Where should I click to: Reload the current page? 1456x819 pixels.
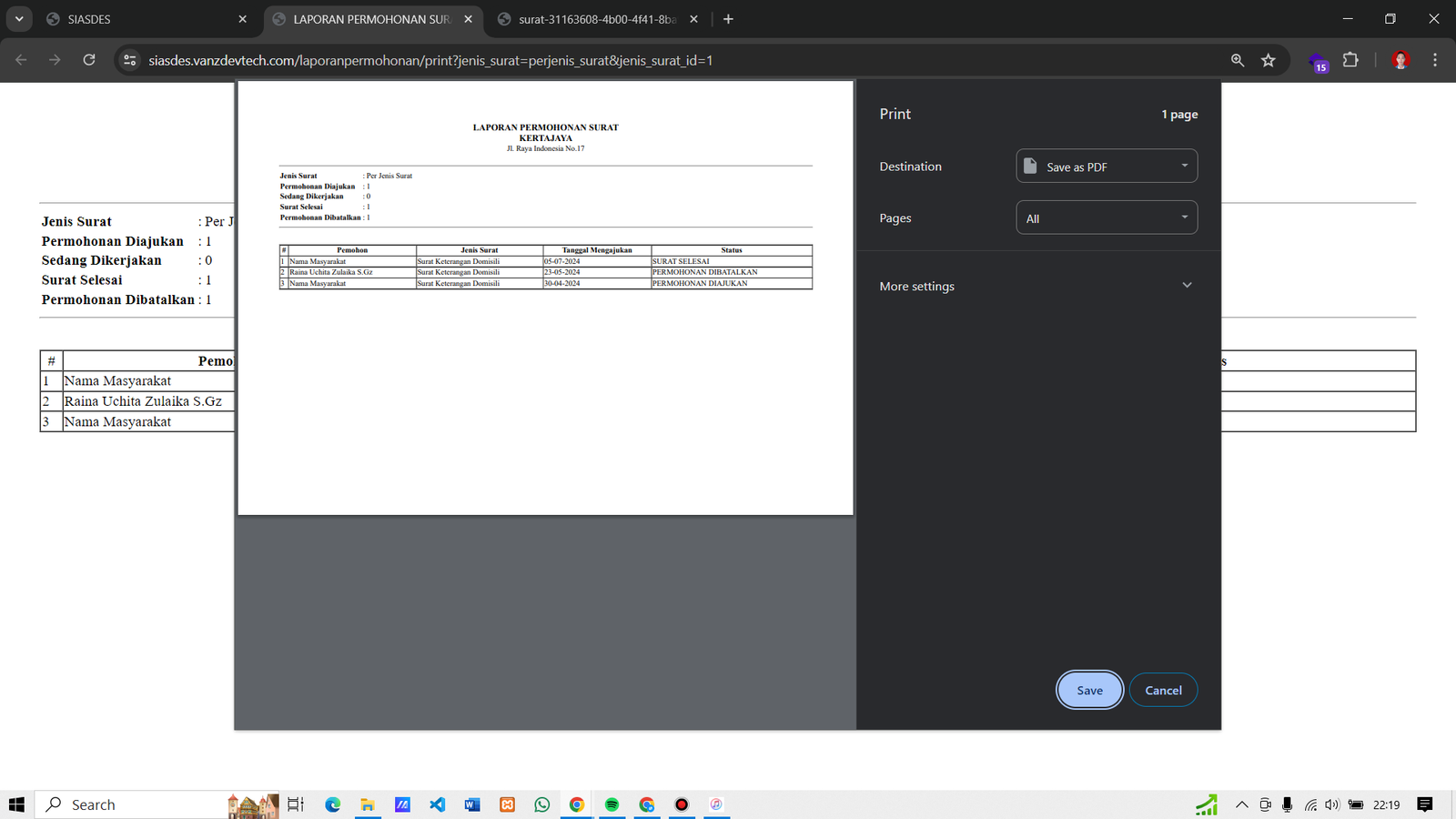pos(89,60)
